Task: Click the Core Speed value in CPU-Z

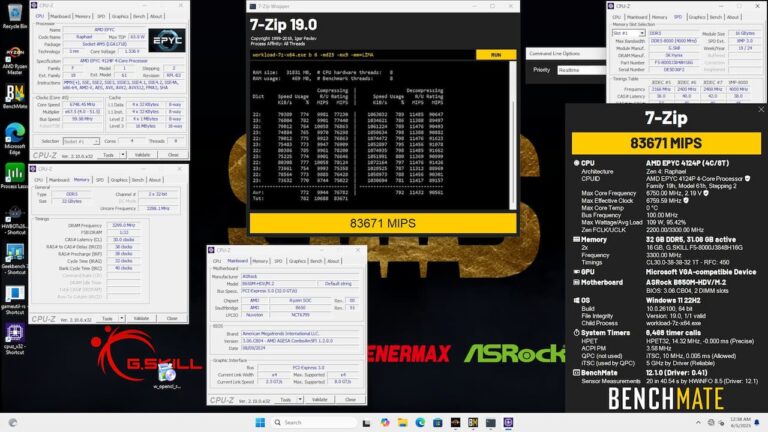Action: 82,104
